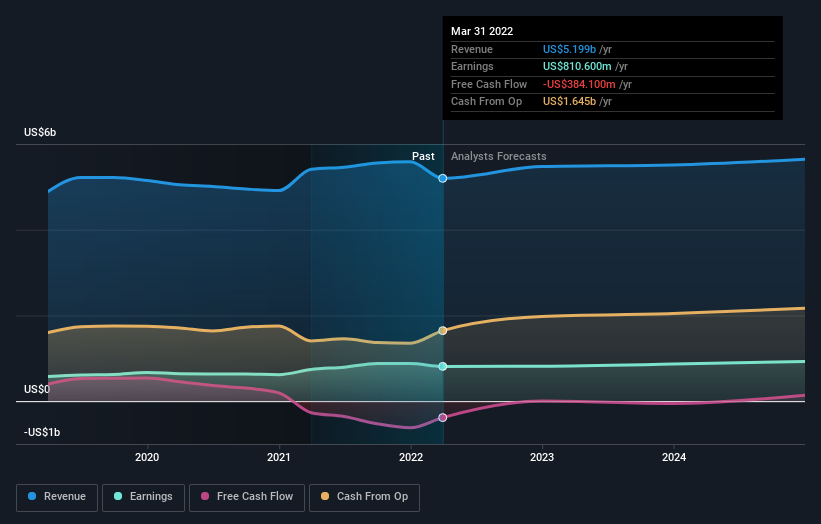Click the 'Analysts Forecasts' label
This screenshot has height=524, width=821.
(498, 157)
